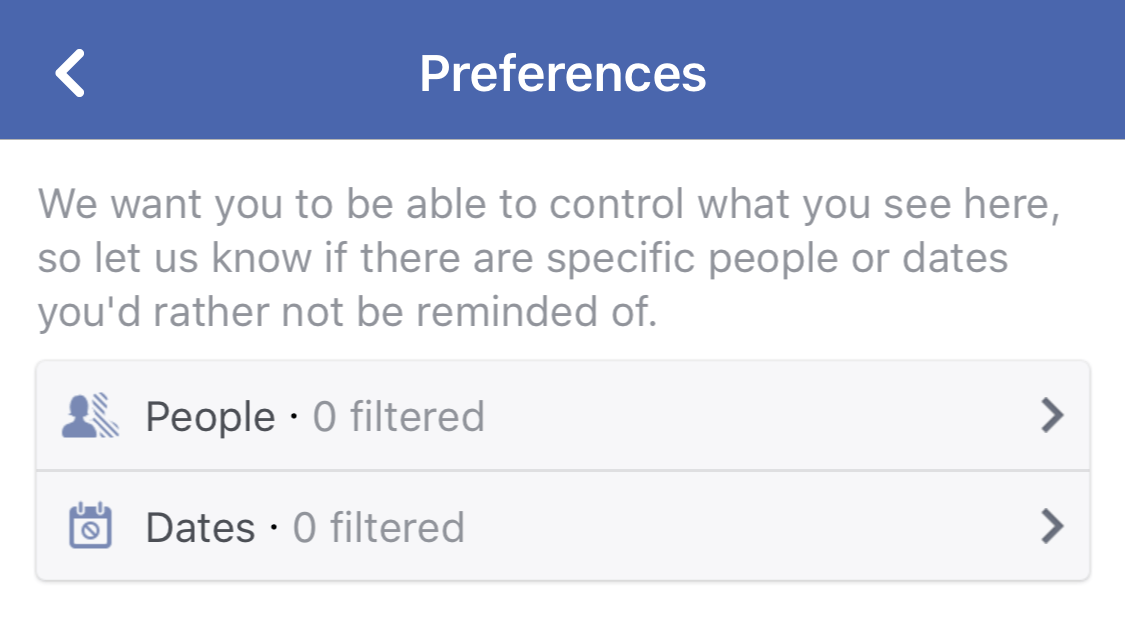The height and width of the screenshot is (641, 1125).
Task: Select the Preferences header title
Action: point(563,71)
